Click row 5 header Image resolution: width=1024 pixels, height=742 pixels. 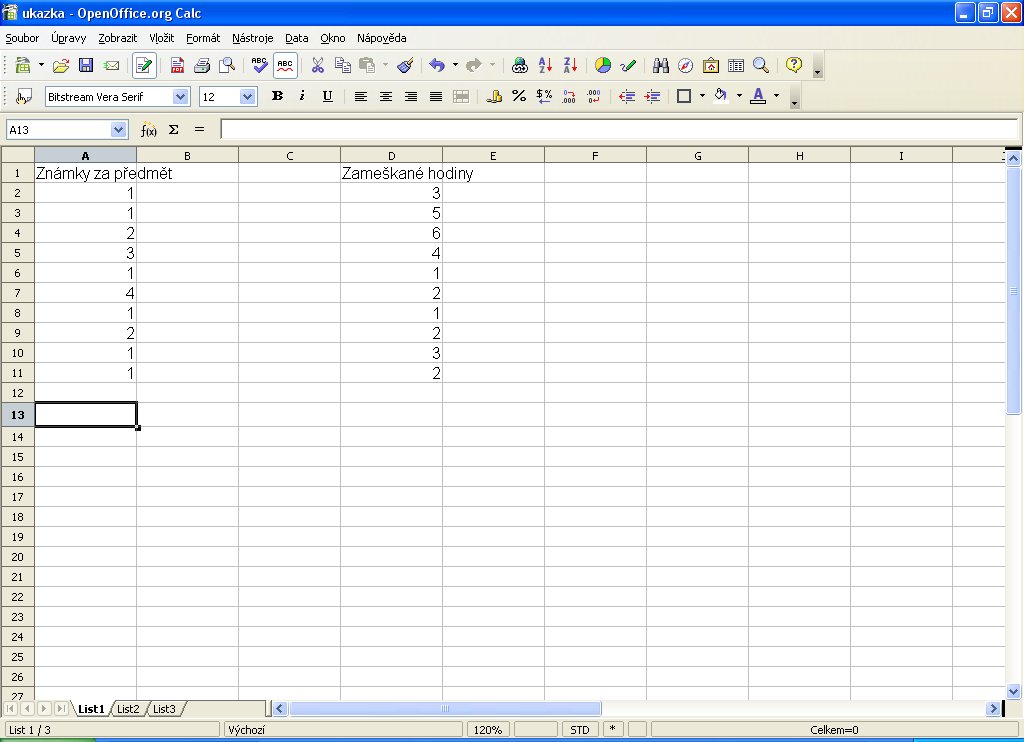click(18, 253)
